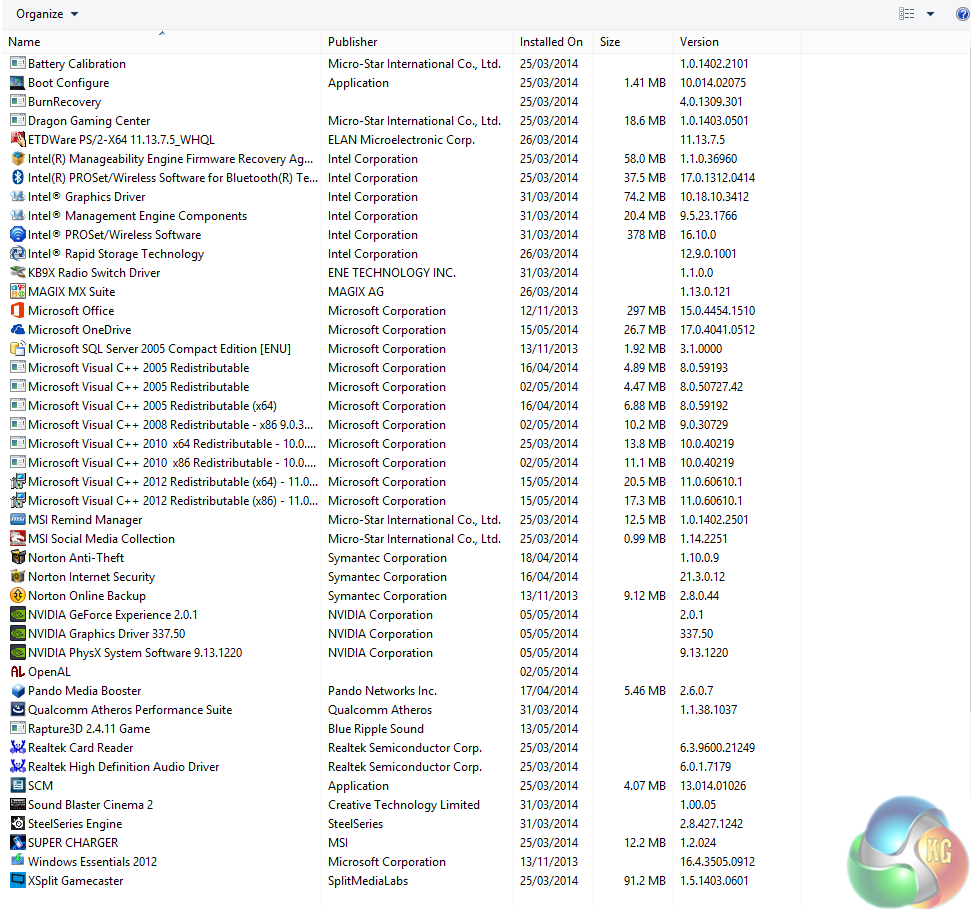Sort by Version column header
This screenshot has height=911, width=971.
(x=699, y=41)
